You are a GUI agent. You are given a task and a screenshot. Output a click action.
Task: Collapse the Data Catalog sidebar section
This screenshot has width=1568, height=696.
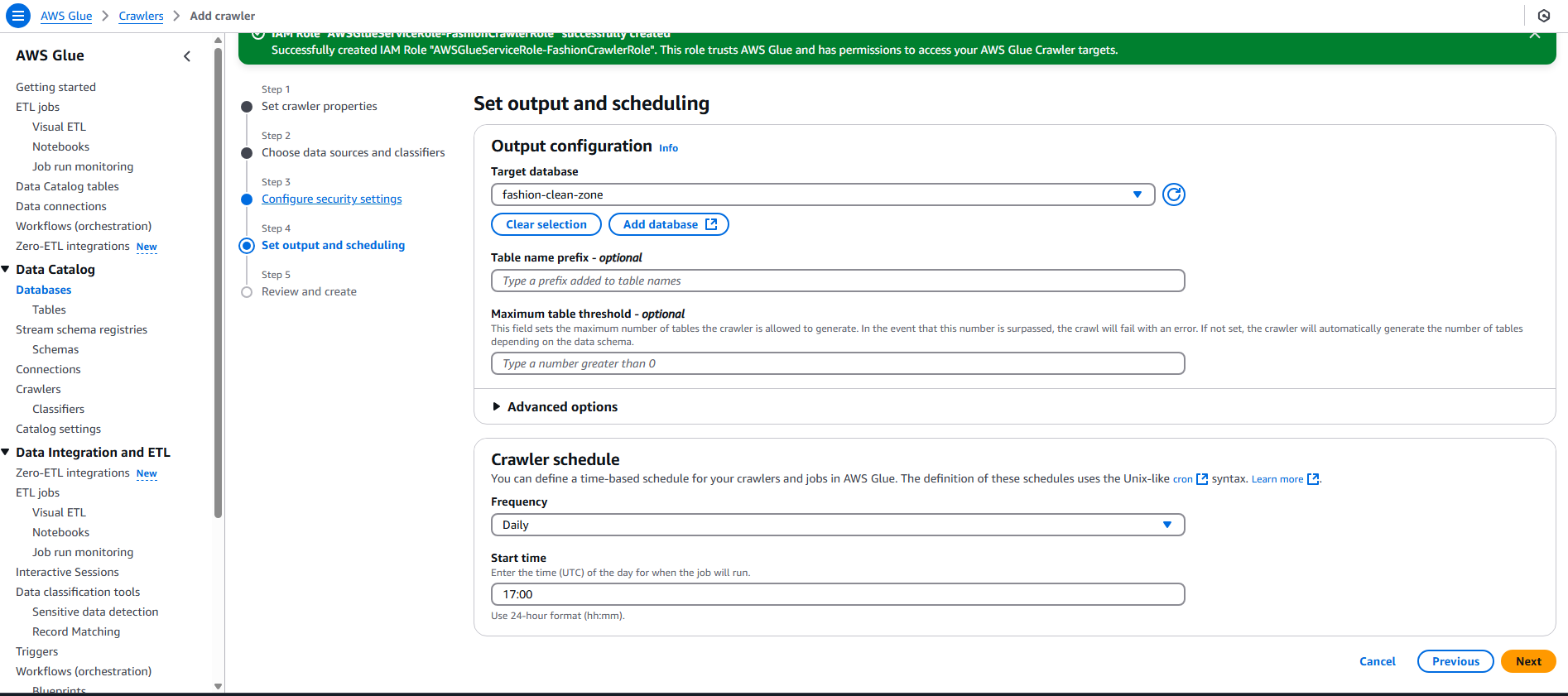pos(6,270)
